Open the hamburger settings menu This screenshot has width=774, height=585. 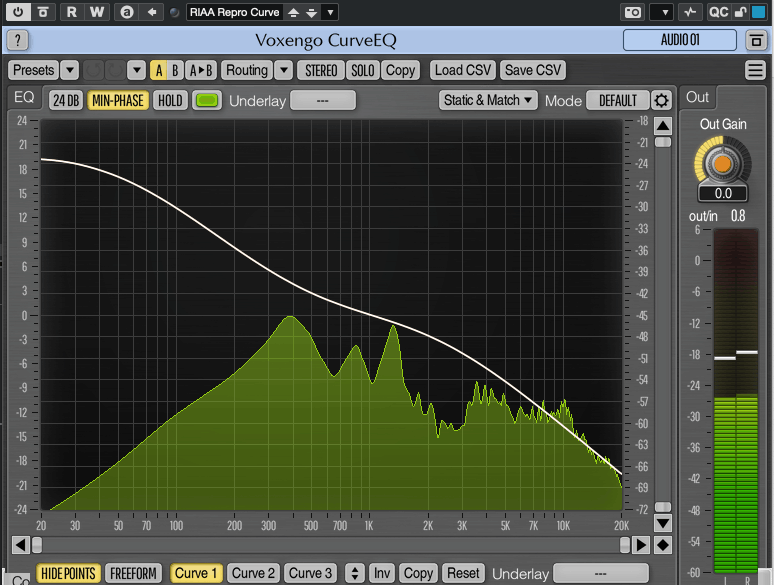(x=755, y=70)
